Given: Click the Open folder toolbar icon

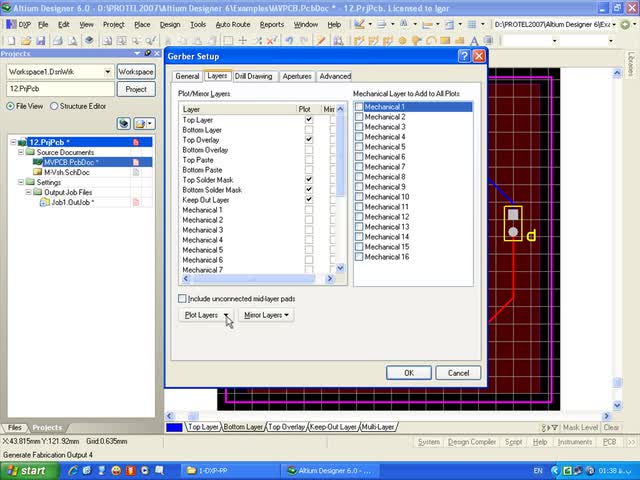Looking at the screenshot, I should (24, 41).
